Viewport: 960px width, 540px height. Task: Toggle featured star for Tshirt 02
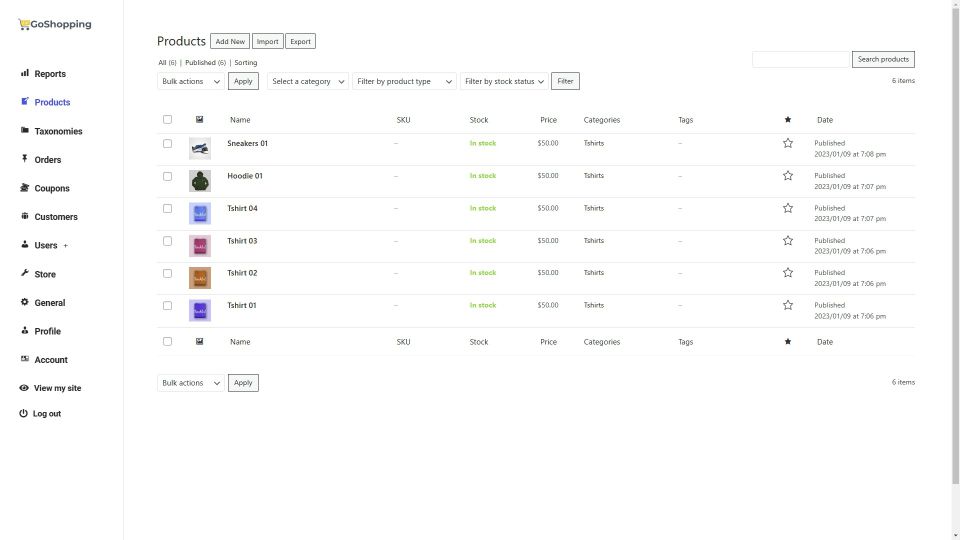point(788,273)
